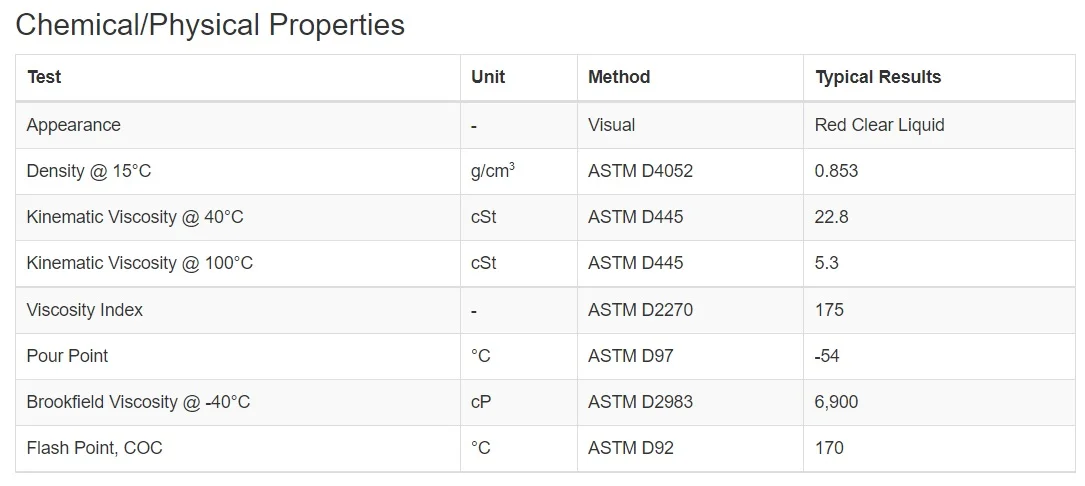Click the Flash Point, COC cell
The image size is (1085, 486).
coord(94,448)
